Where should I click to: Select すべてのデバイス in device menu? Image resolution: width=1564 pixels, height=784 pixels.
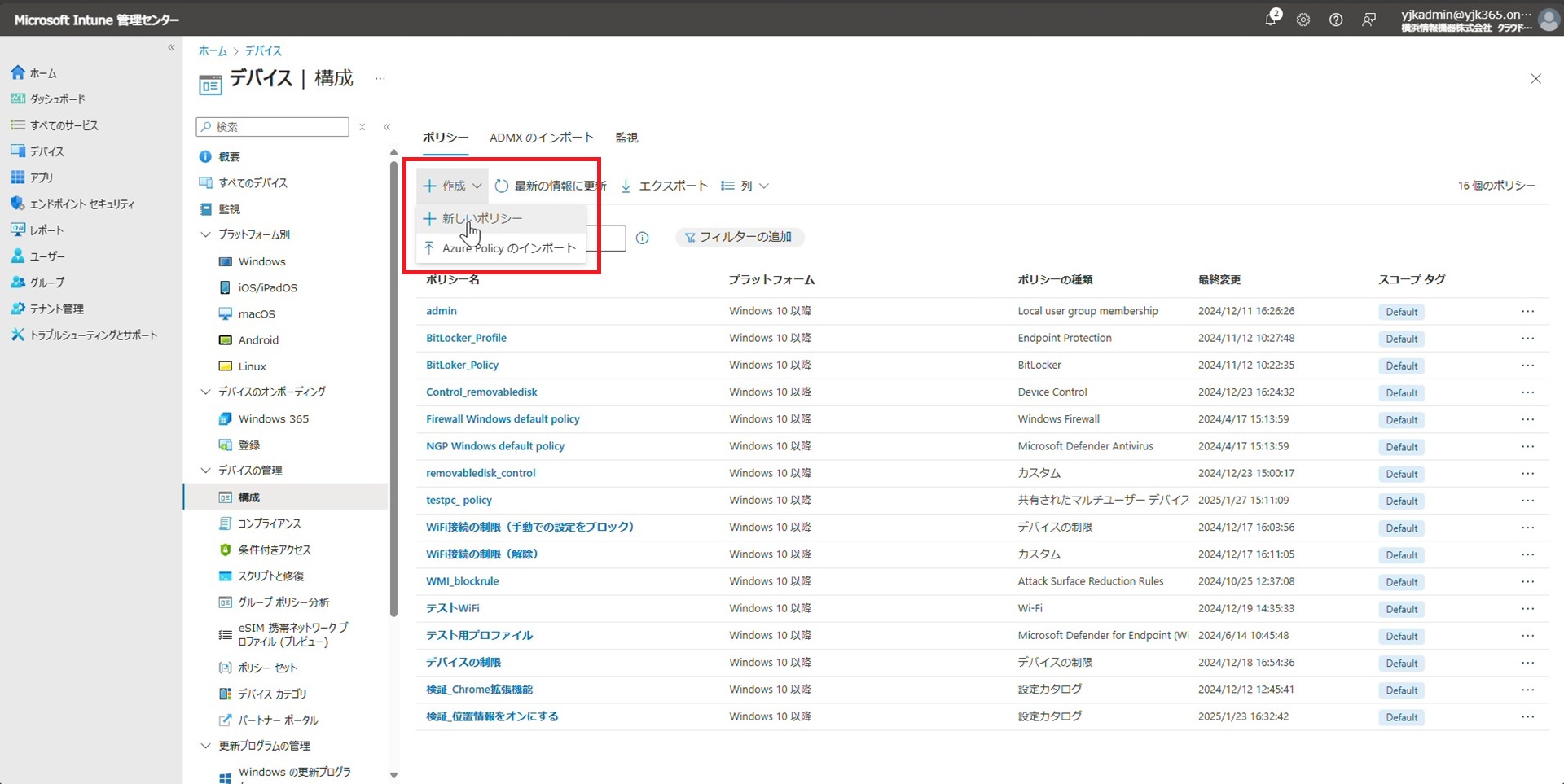(x=243, y=183)
